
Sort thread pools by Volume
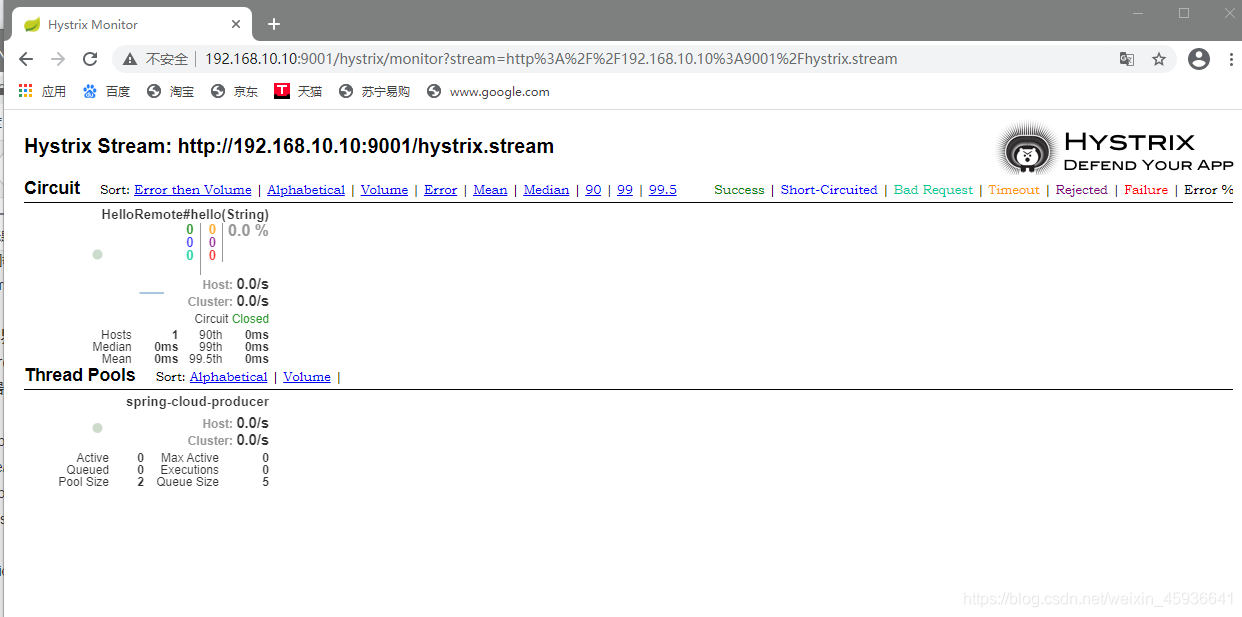[307, 376]
